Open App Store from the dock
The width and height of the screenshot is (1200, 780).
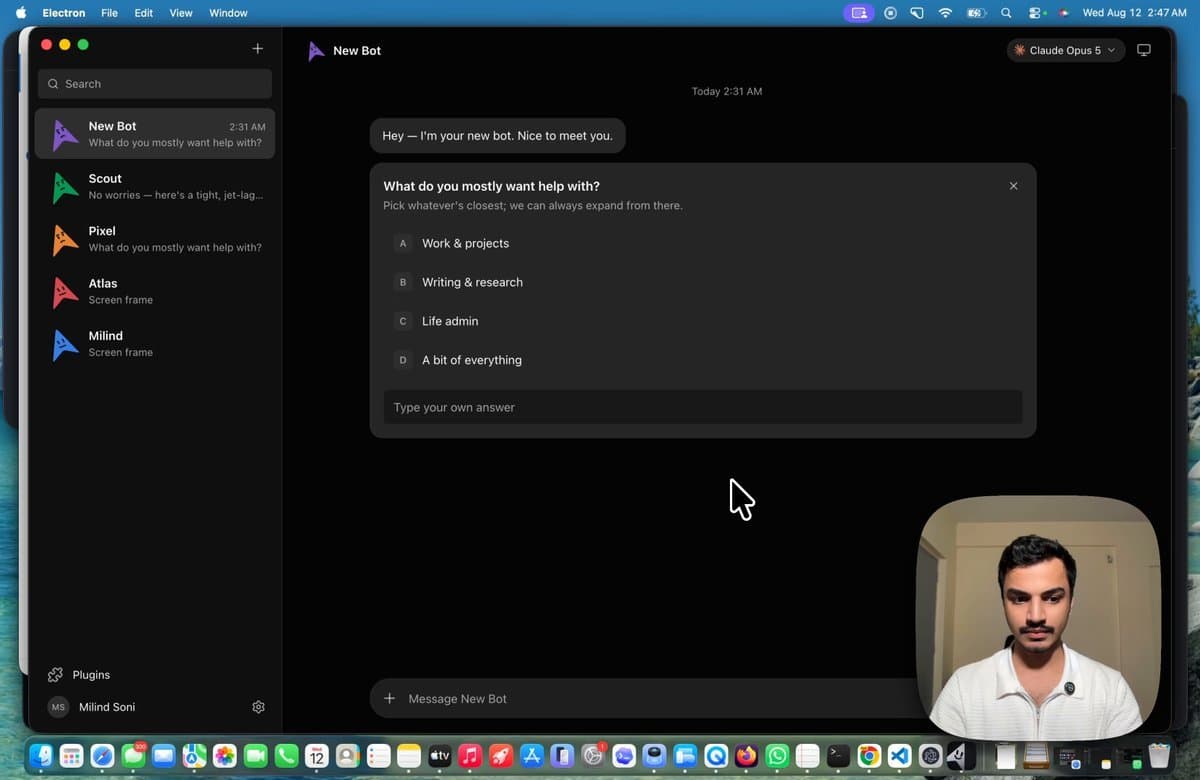tap(532, 756)
